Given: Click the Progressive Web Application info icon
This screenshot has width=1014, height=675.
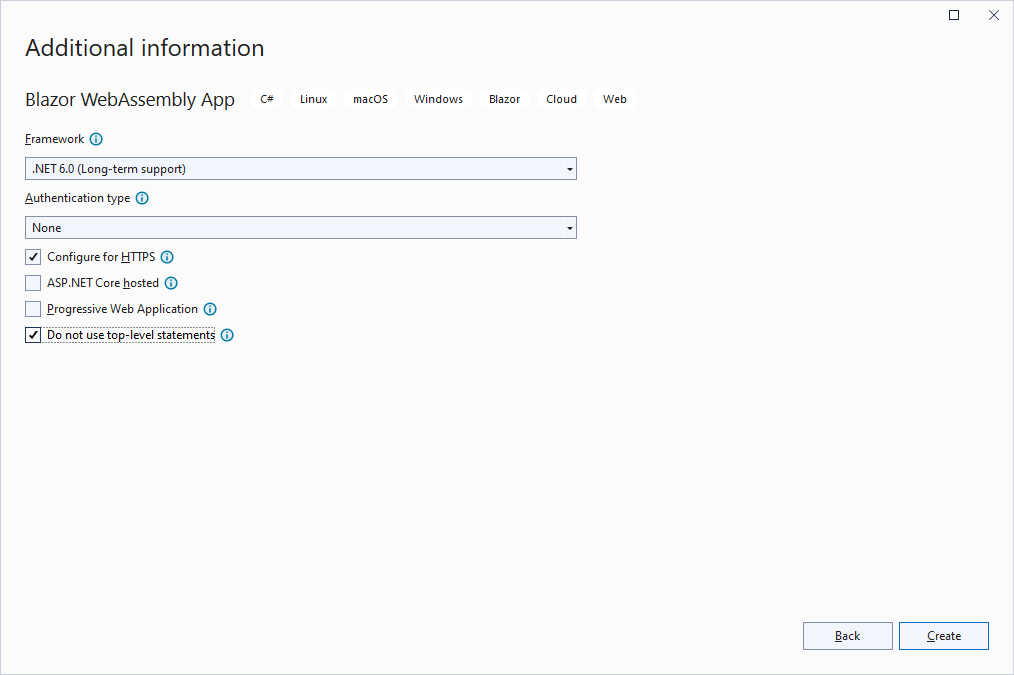Looking at the screenshot, I should pos(210,309).
